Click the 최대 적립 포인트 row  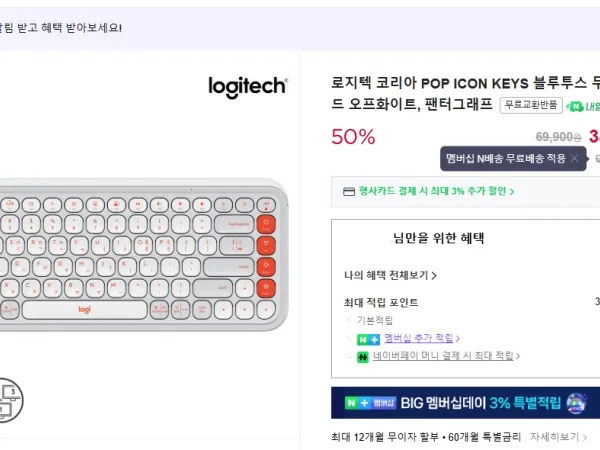click(381, 302)
